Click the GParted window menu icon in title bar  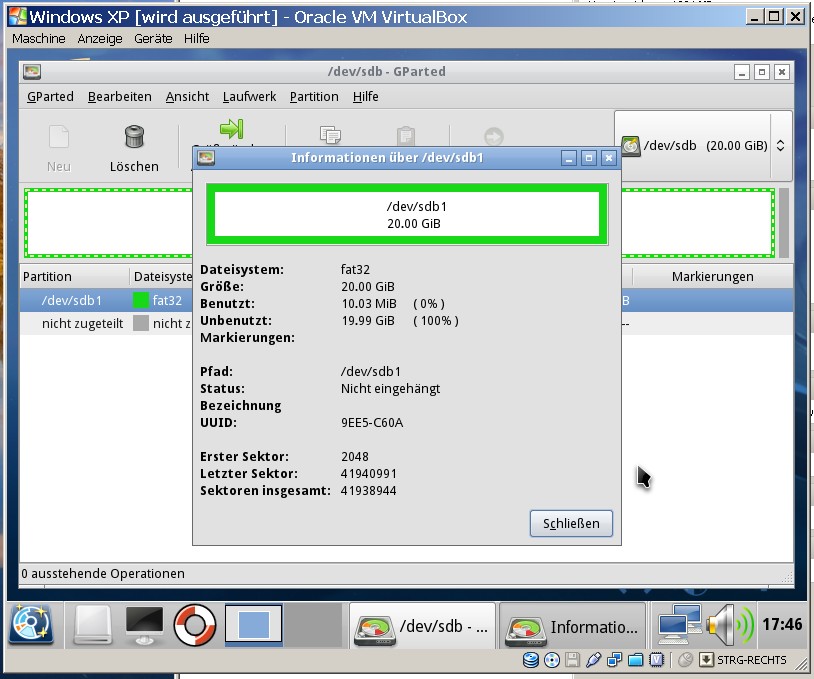pyautogui.click(x=32, y=72)
